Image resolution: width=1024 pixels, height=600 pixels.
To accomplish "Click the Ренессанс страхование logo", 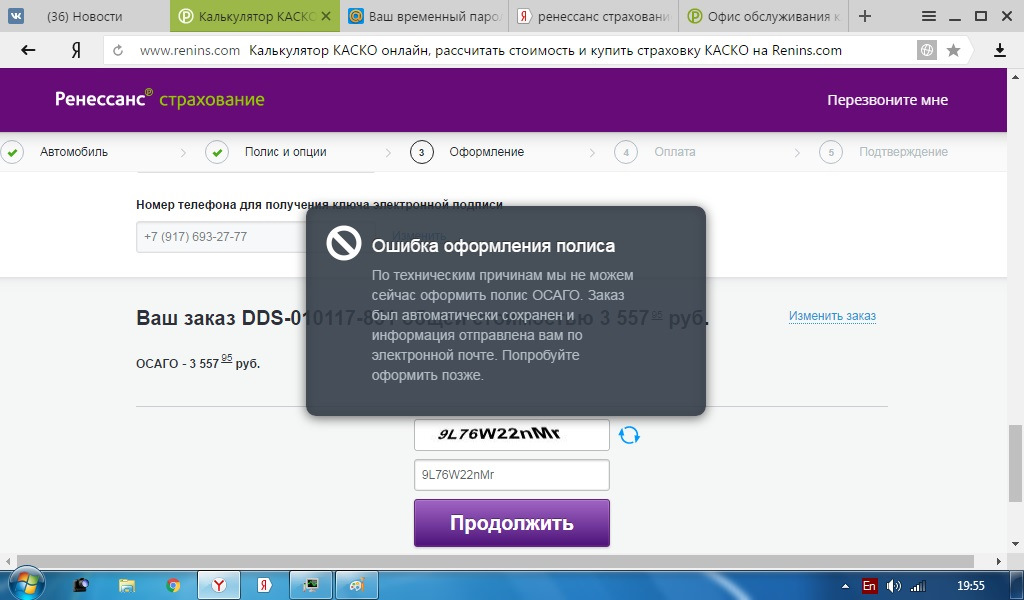I will tap(159, 99).
